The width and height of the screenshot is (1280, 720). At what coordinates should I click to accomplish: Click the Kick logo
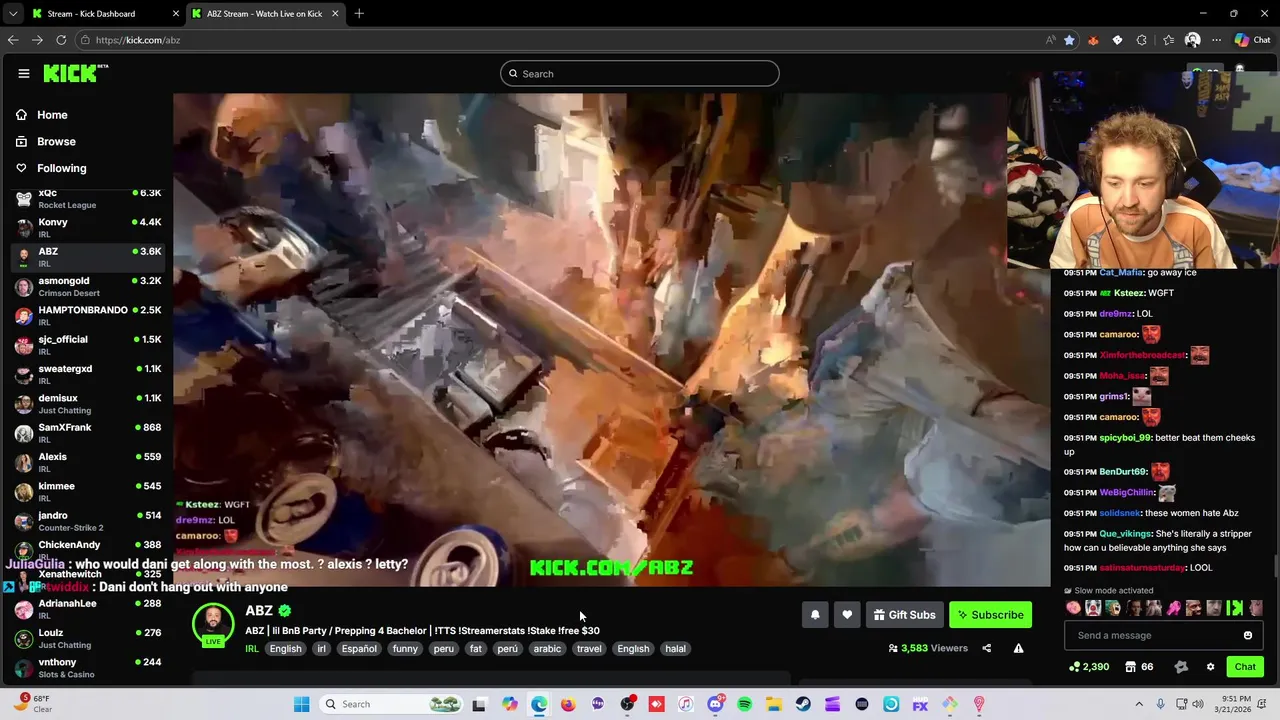pos(75,73)
